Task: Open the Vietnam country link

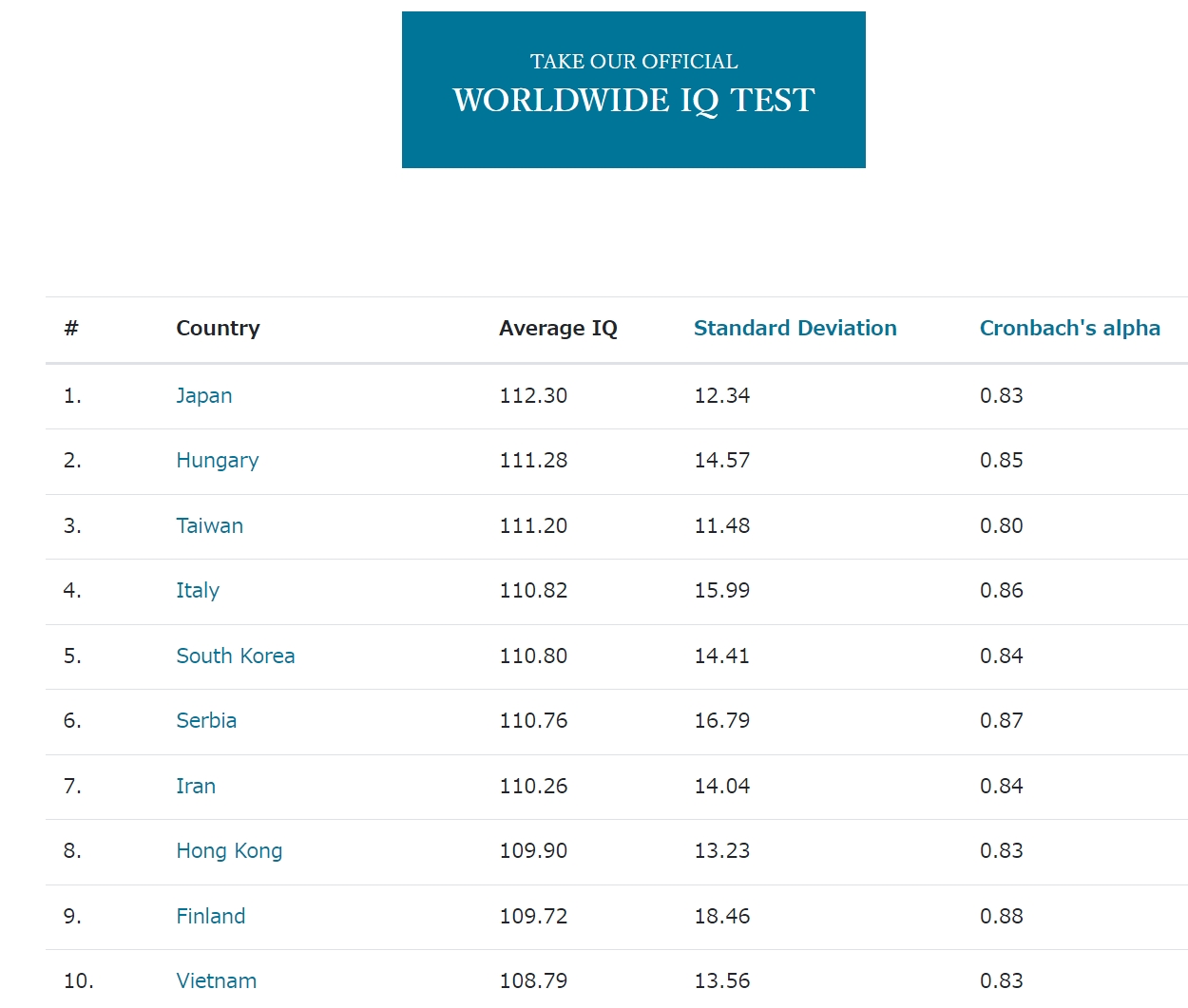Action: tap(216, 980)
